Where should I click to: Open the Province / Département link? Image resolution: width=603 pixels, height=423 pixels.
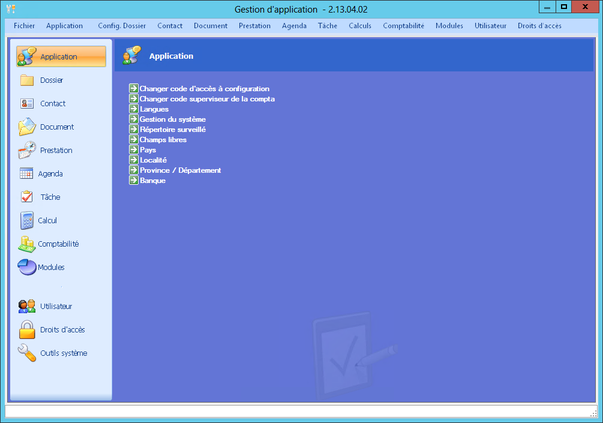tap(180, 170)
